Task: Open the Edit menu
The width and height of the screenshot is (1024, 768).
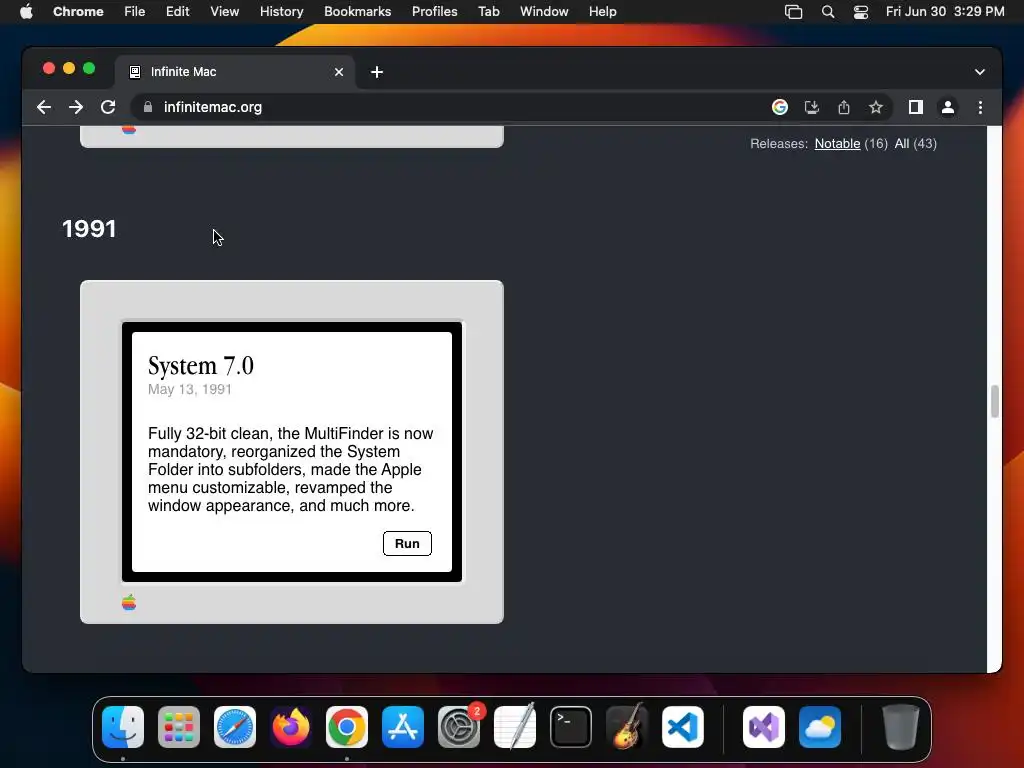Action: pos(177,12)
